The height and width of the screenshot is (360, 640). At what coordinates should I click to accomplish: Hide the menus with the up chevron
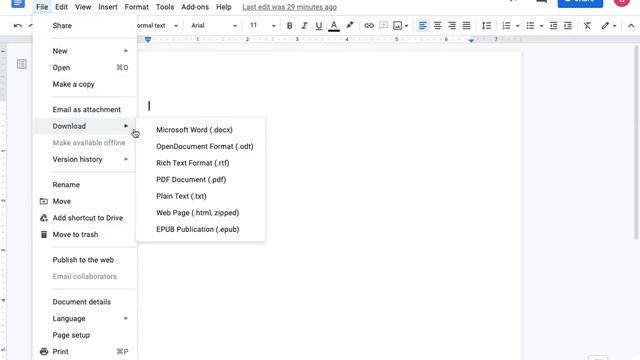(631, 26)
